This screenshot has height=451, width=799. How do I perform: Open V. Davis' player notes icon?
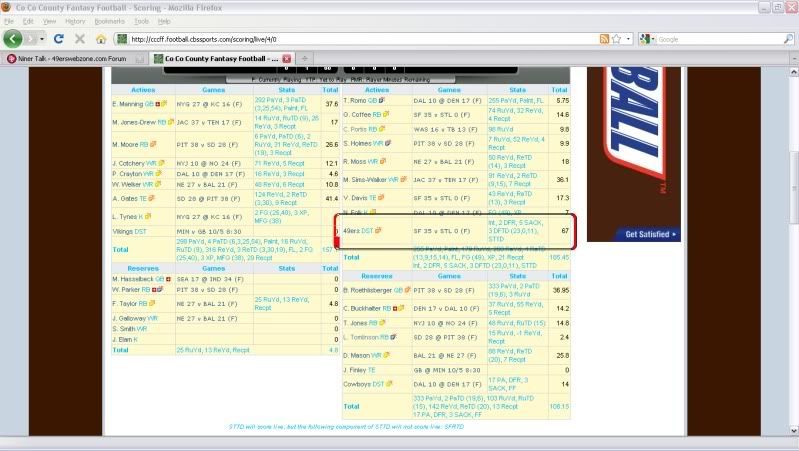pyautogui.click(x=381, y=198)
